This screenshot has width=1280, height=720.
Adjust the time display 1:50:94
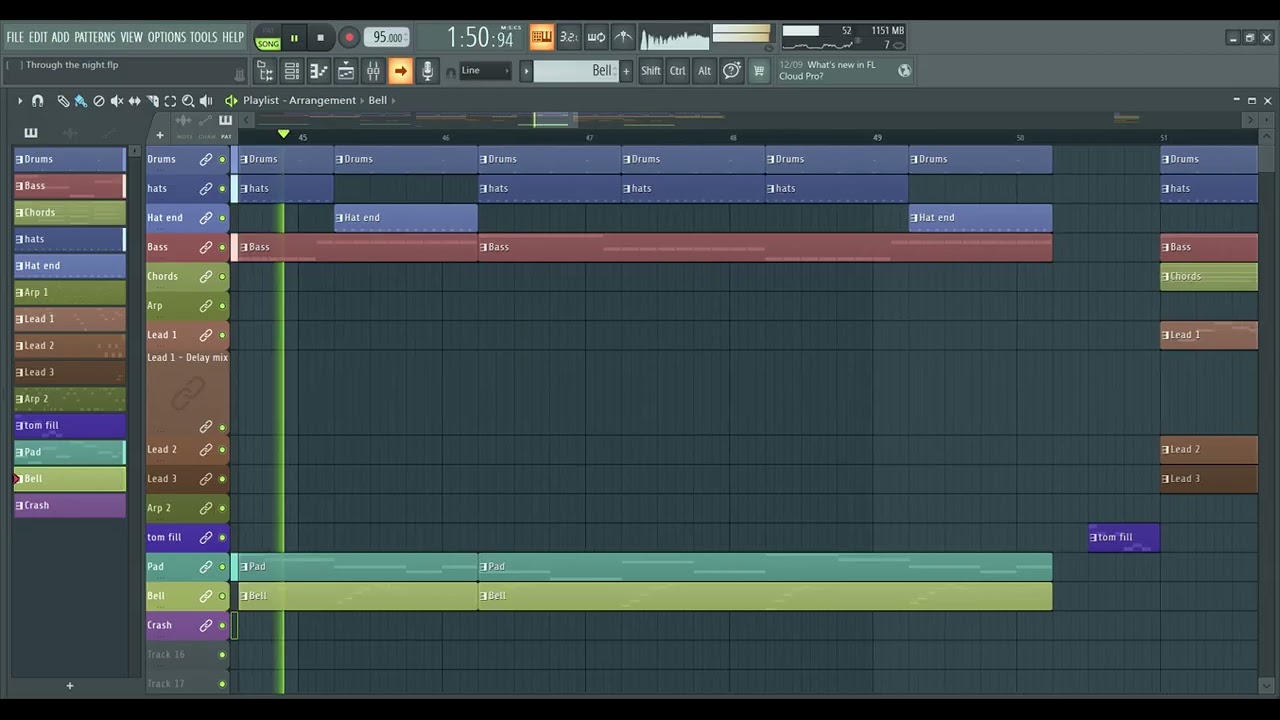click(480, 38)
